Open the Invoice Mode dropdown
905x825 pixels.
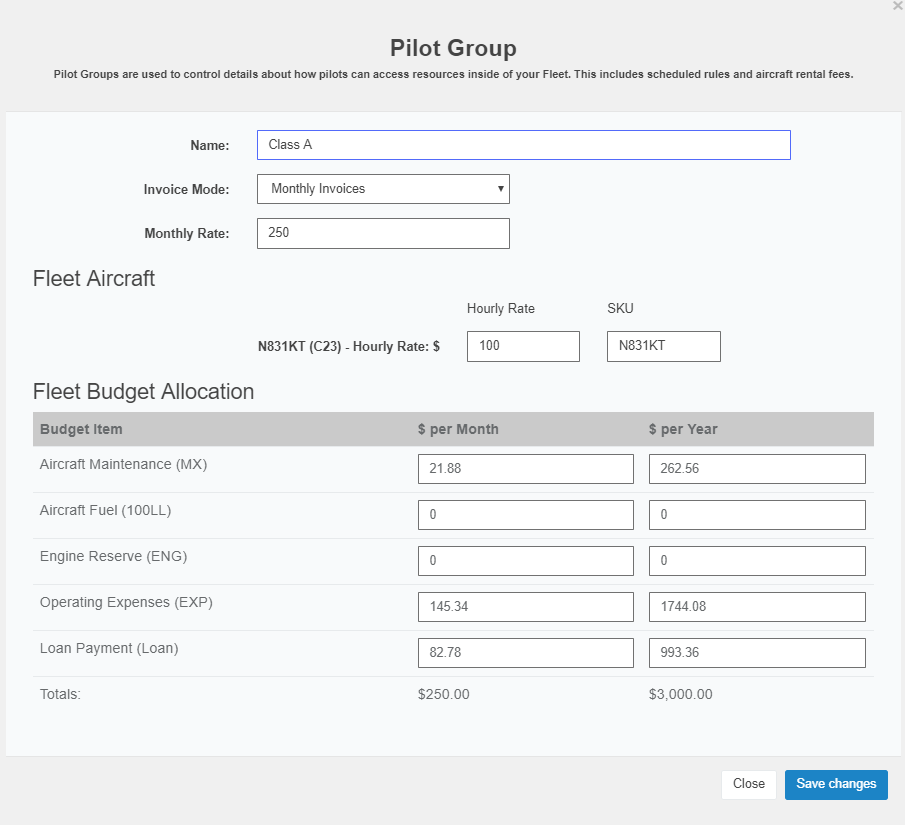(383, 189)
